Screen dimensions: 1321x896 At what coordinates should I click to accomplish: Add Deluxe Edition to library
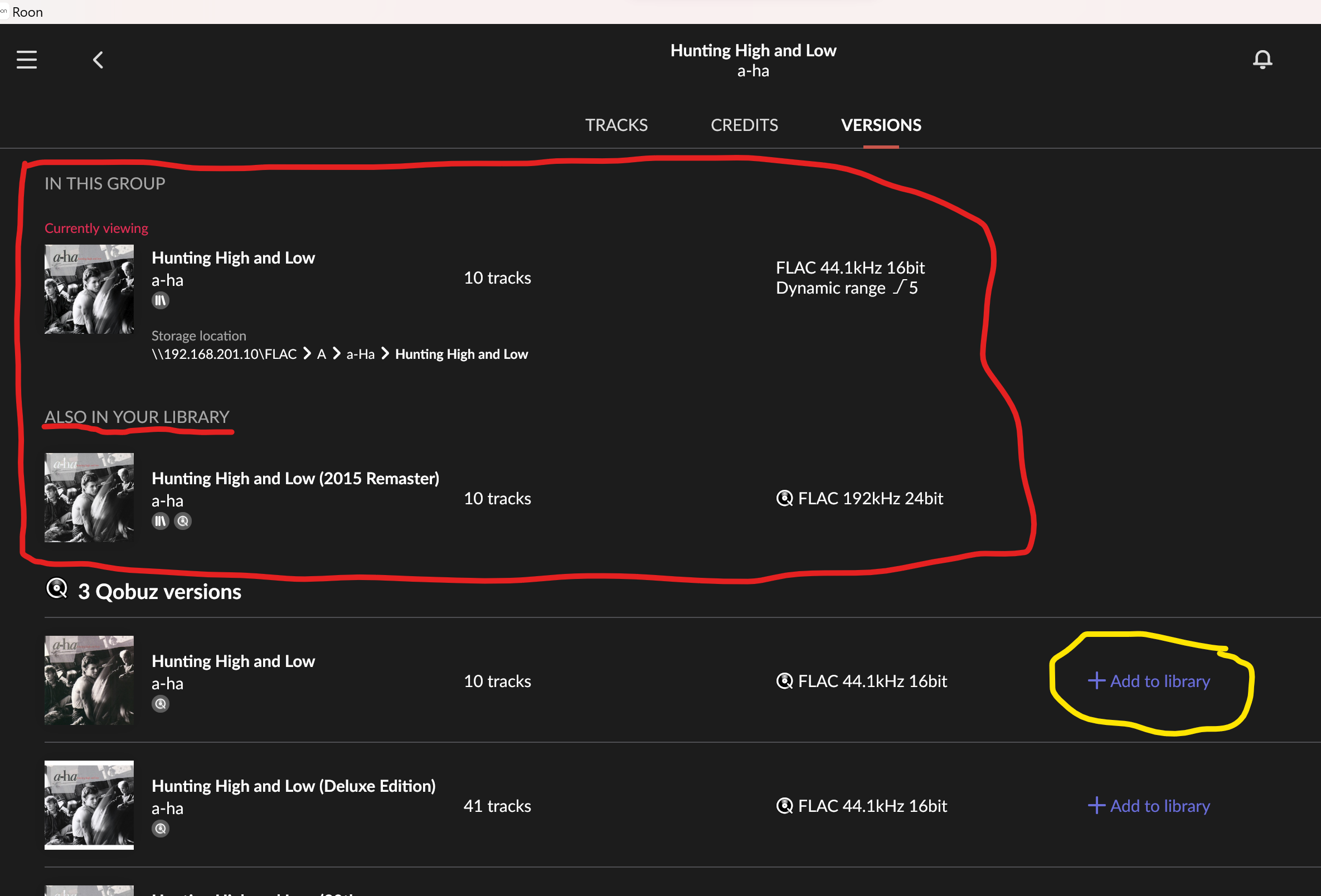[x=1149, y=806]
